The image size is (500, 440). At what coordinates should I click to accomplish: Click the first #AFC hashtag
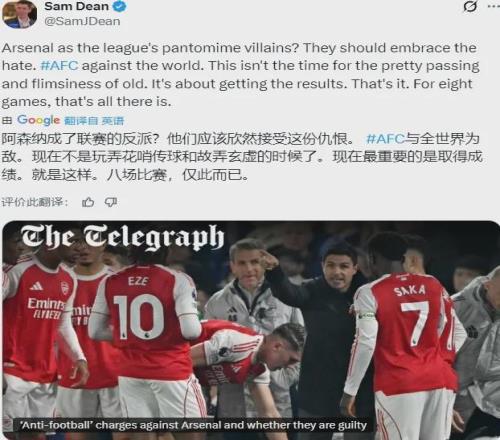click(x=59, y=65)
